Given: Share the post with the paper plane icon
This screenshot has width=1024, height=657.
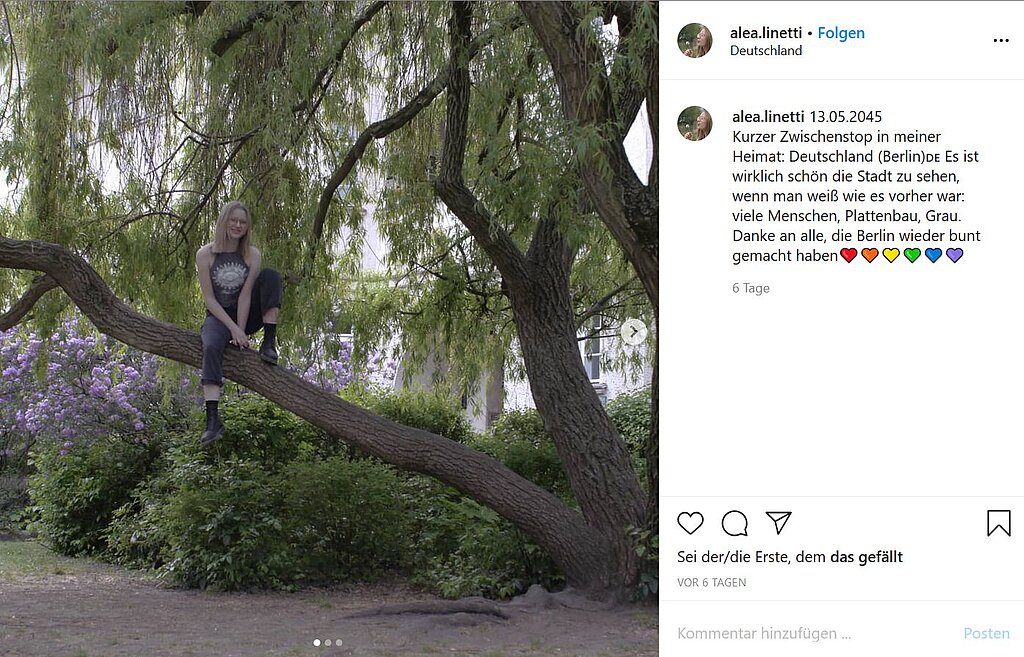Looking at the screenshot, I should pyautogui.click(x=778, y=522).
